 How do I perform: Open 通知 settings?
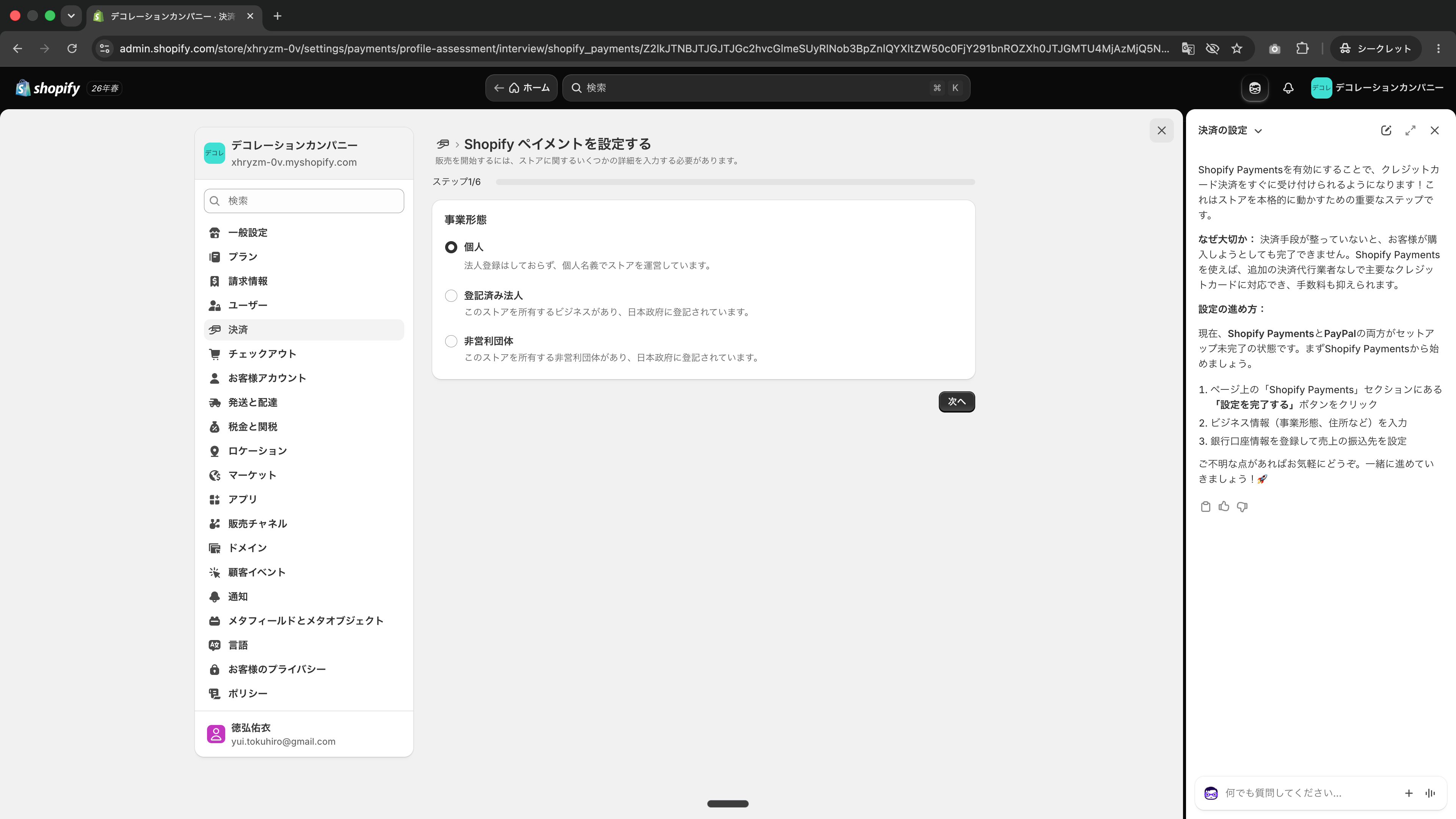click(304, 596)
